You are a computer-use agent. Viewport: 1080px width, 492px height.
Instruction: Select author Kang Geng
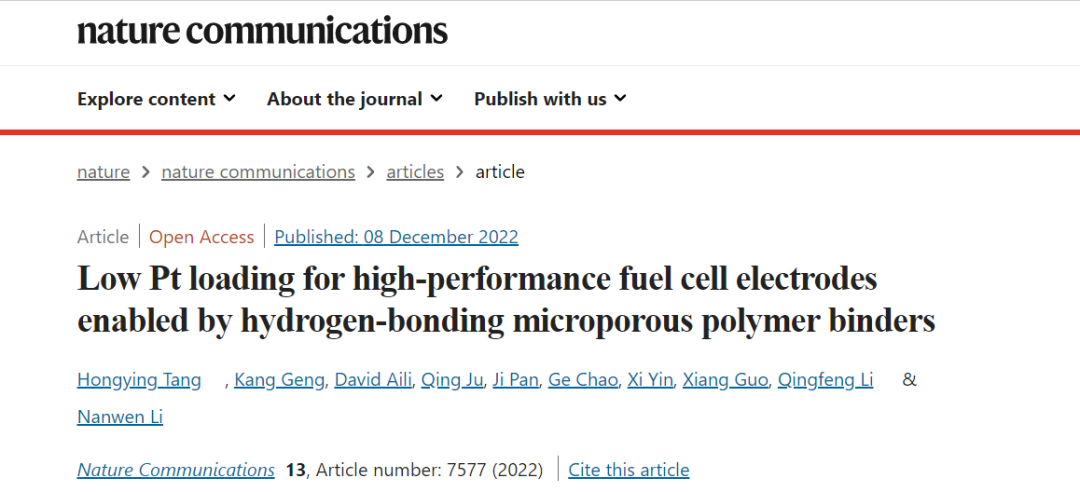point(279,380)
